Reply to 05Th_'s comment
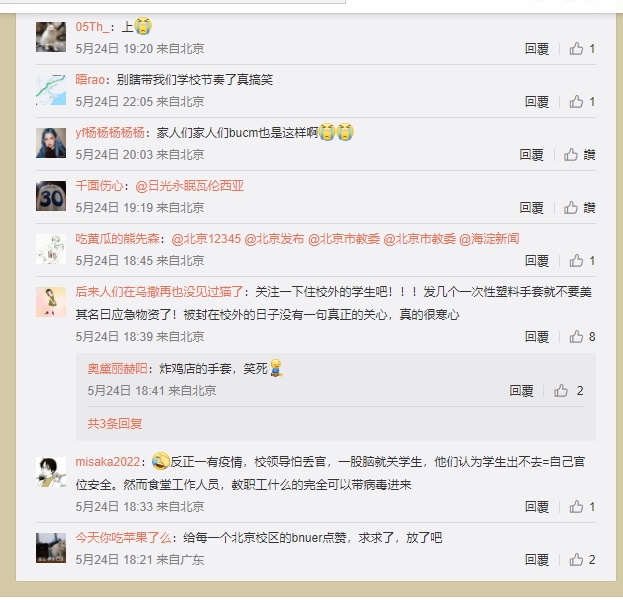 click(537, 49)
